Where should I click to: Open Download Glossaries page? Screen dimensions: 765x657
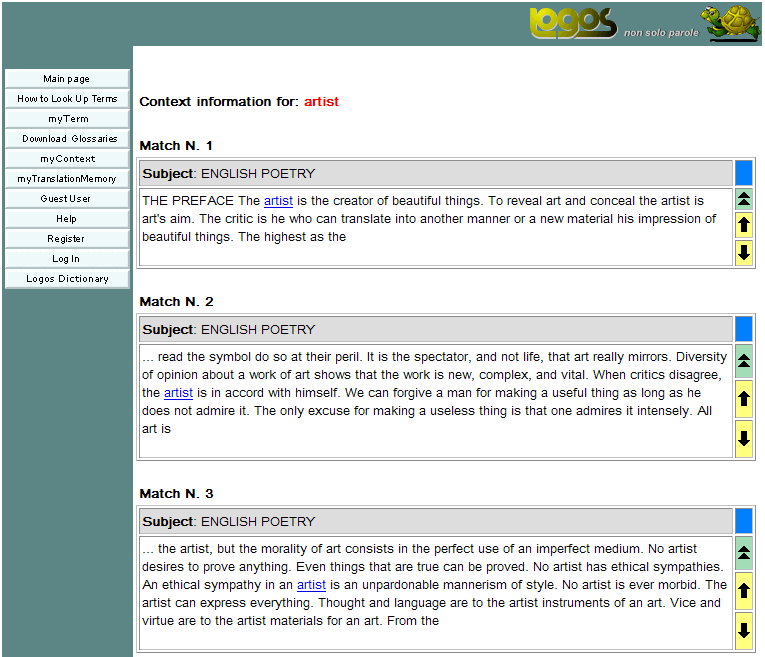(67, 139)
